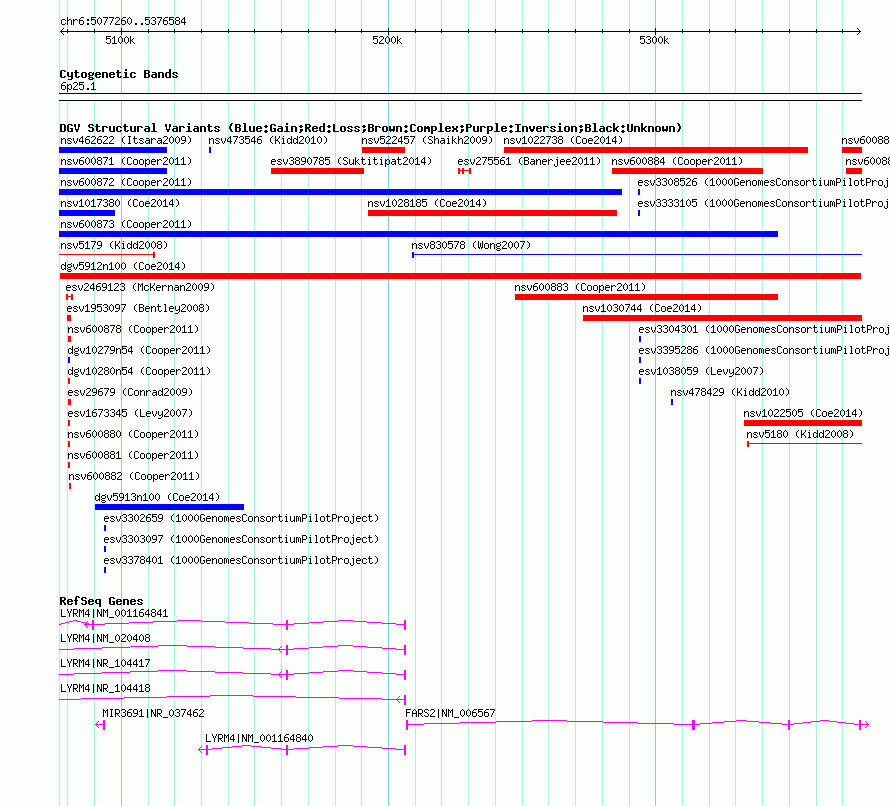Viewport: 890px width, 806px height.
Task: Open the nsv600881 (Cooper2011) label
Action: click(133, 455)
